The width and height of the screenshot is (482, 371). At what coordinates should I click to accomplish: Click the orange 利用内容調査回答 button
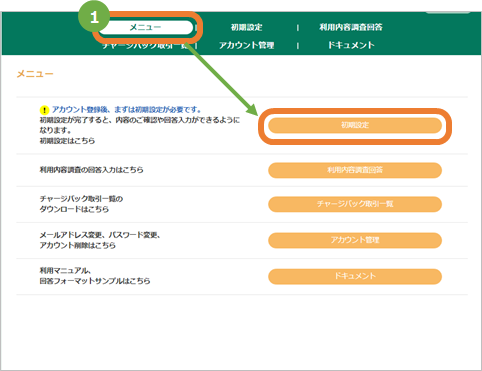tap(355, 170)
